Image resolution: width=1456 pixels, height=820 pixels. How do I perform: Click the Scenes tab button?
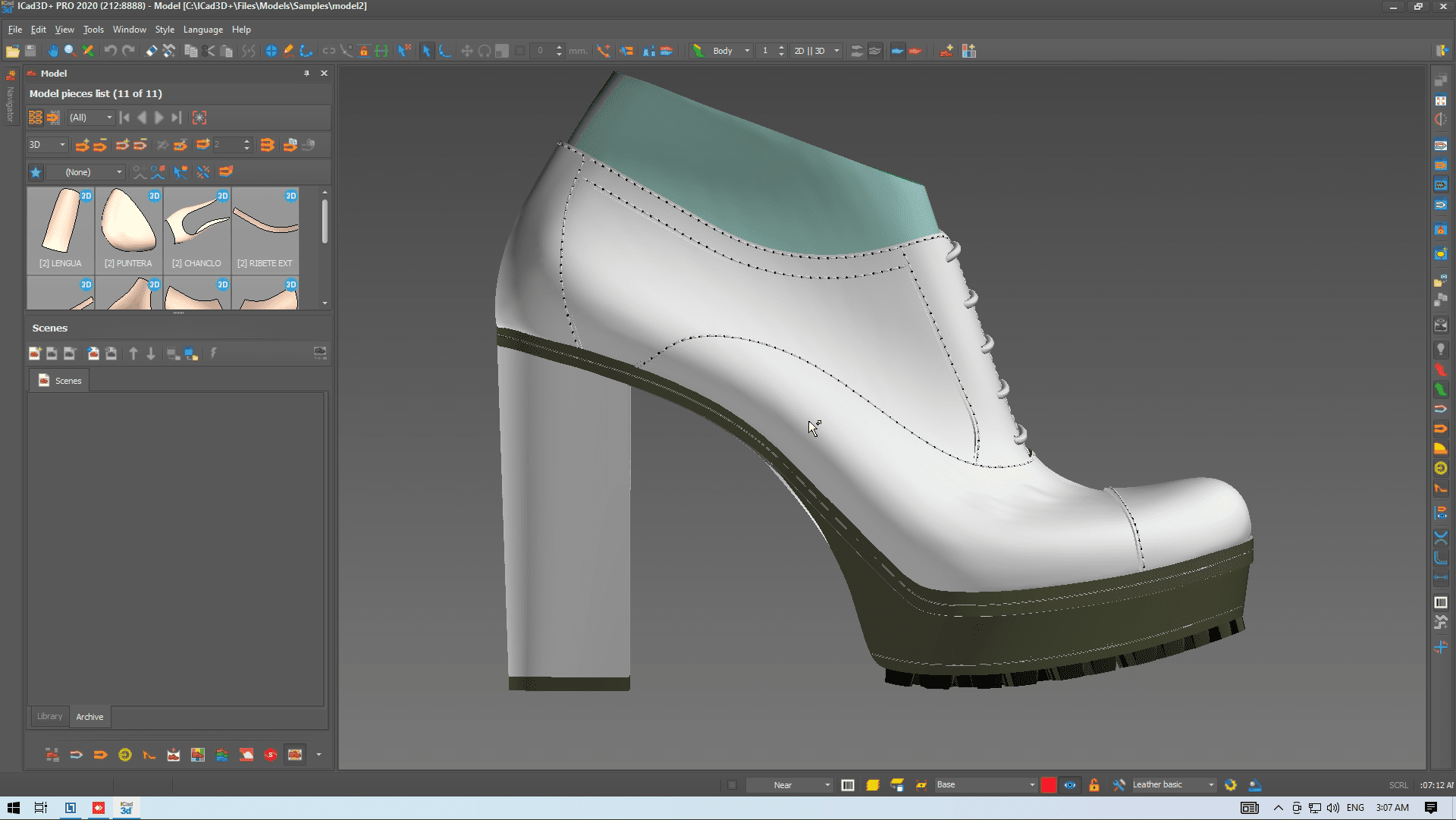[60, 381]
